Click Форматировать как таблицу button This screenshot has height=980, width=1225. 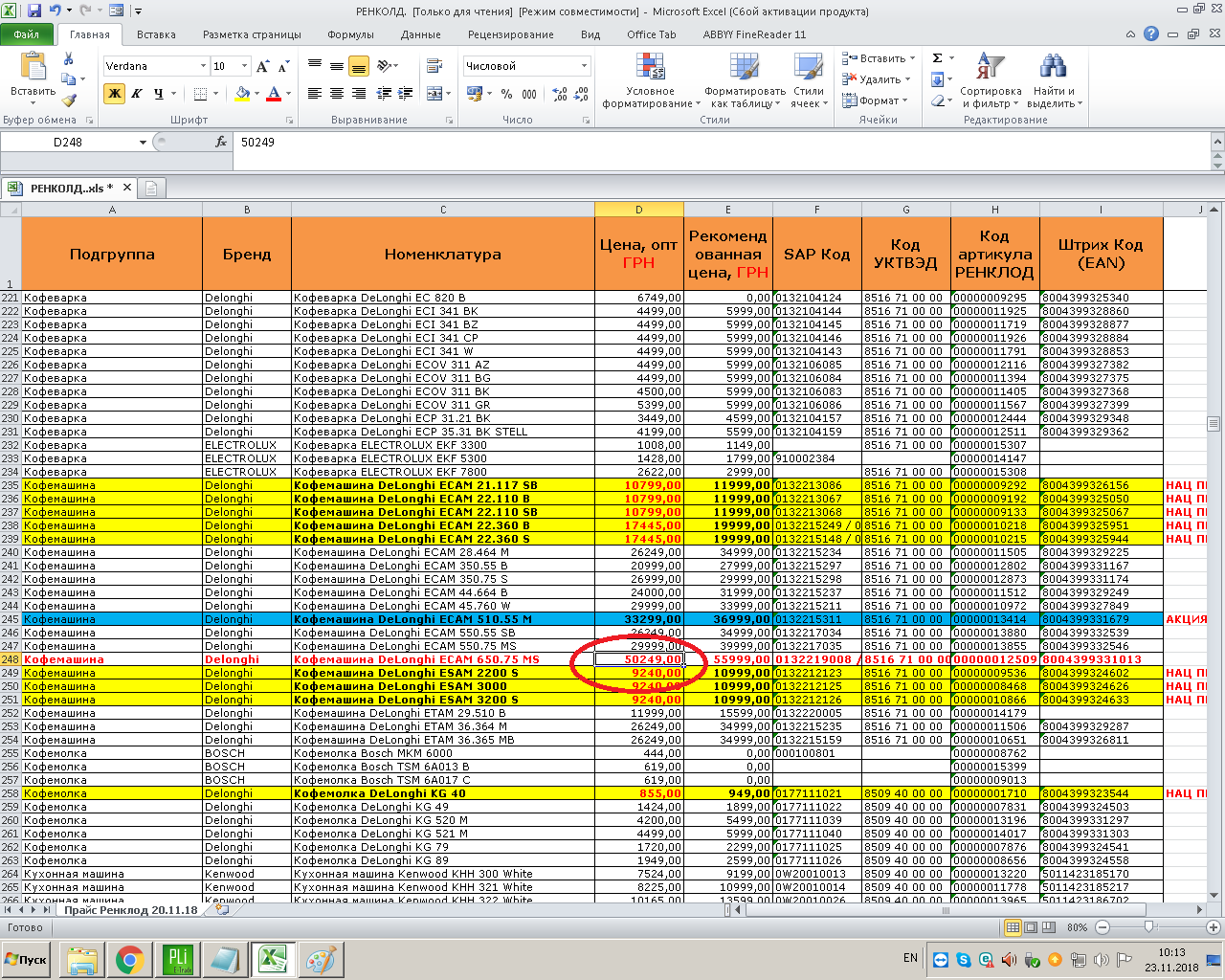click(x=745, y=81)
